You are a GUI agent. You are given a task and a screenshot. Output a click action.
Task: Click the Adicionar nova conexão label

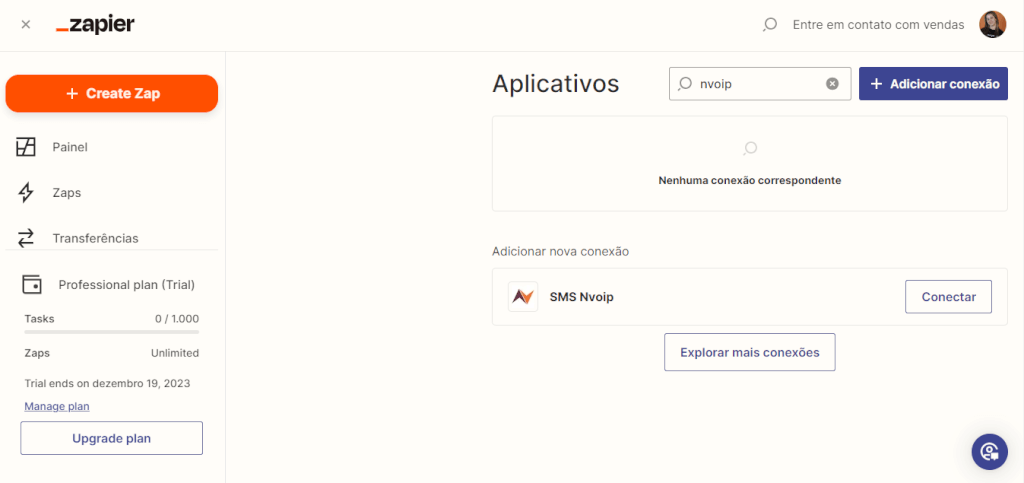pos(560,251)
